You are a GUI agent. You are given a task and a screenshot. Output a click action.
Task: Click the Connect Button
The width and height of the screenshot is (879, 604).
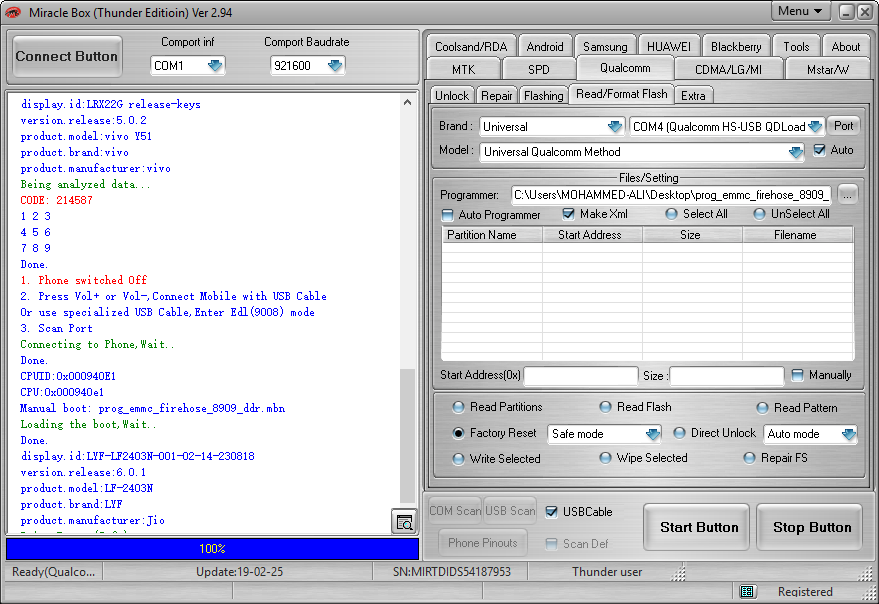tap(67, 56)
